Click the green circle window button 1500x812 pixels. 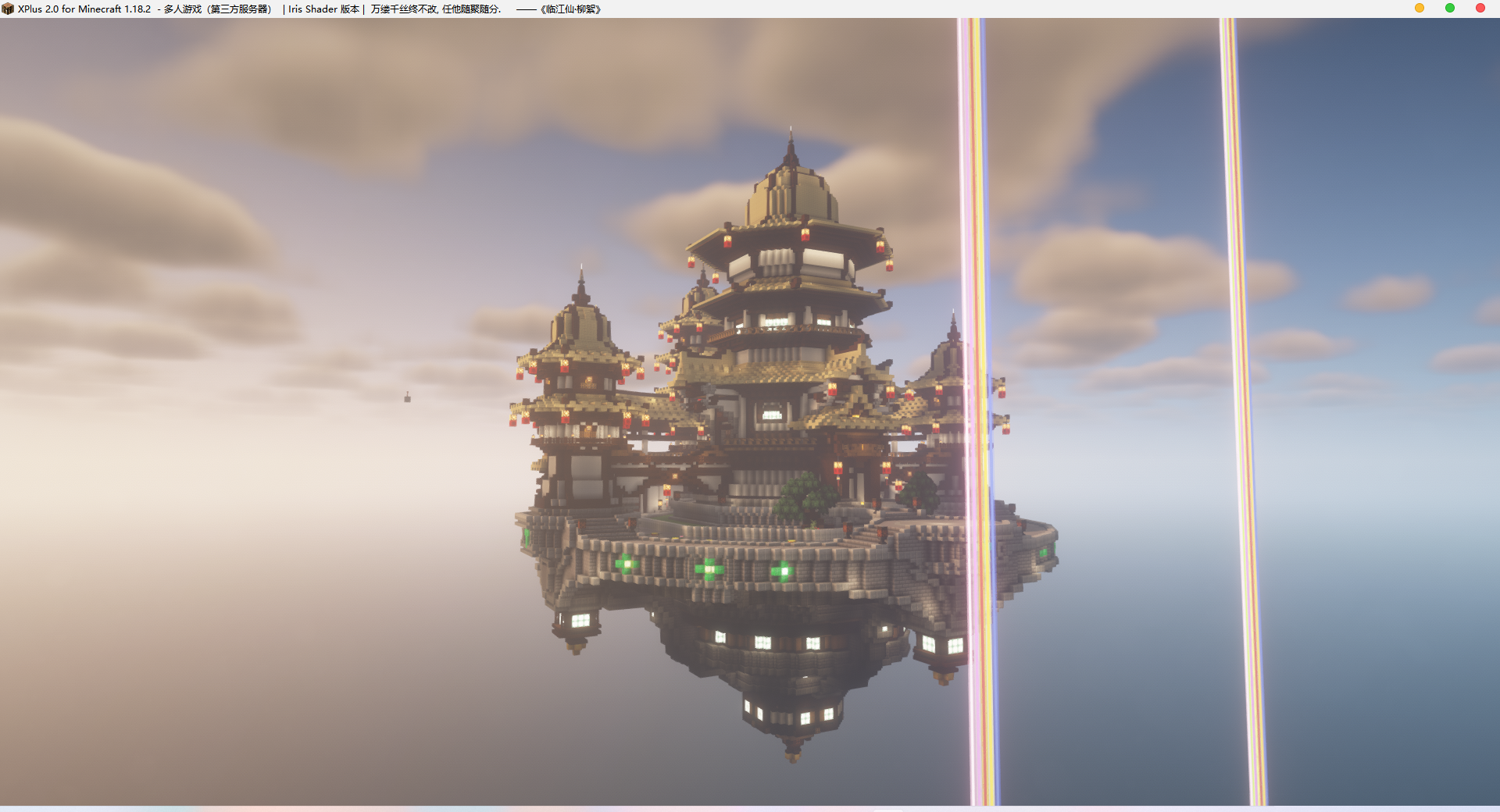1450,9
